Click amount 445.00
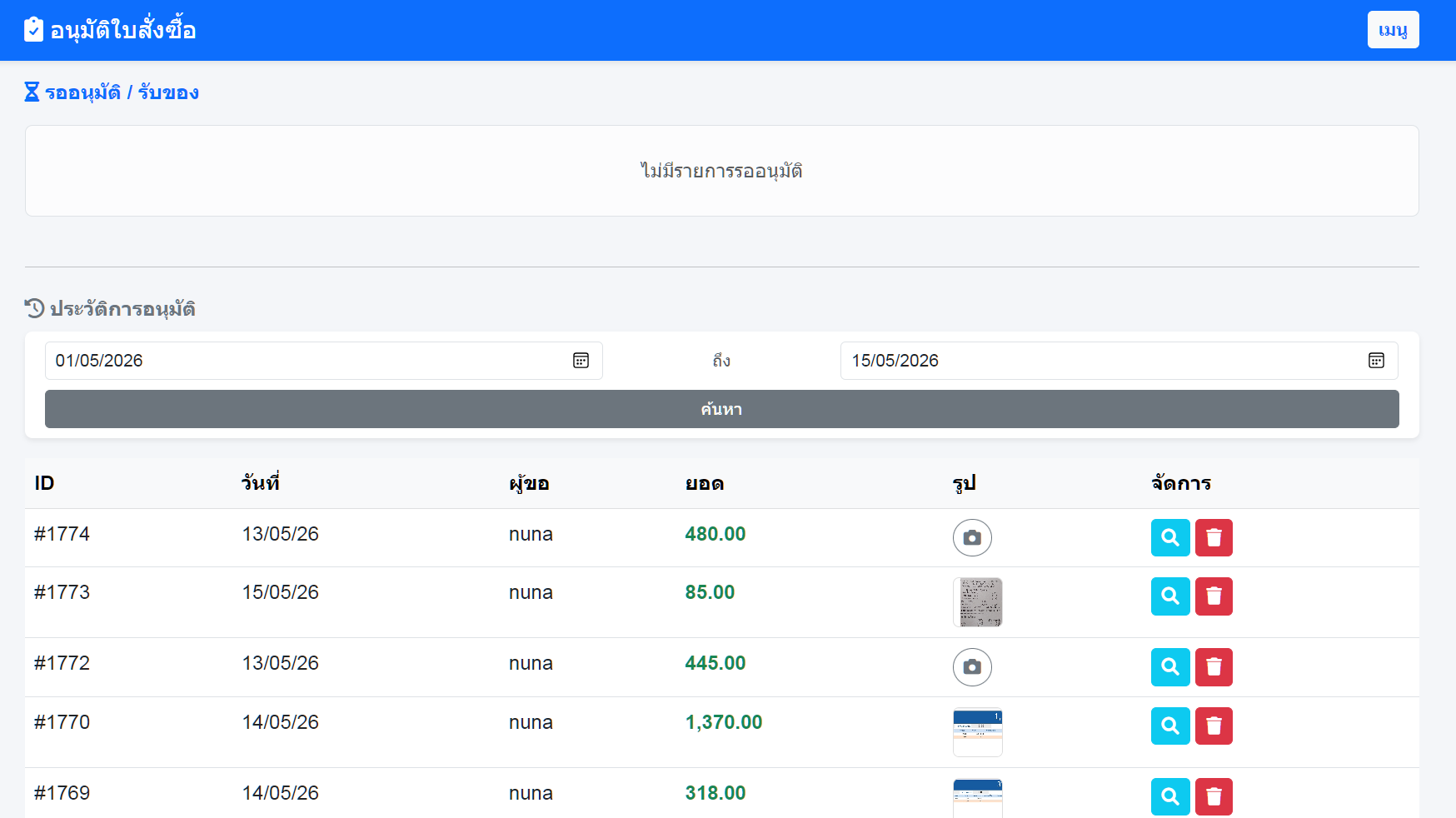Viewport: 1456px width, 818px height. [716, 663]
